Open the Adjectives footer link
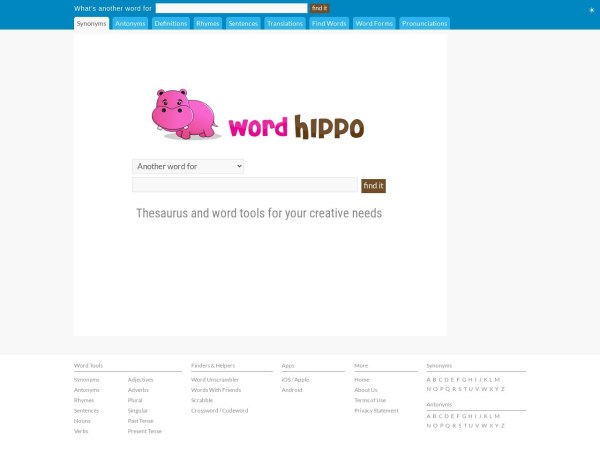This screenshot has width=600, height=450. (140, 380)
